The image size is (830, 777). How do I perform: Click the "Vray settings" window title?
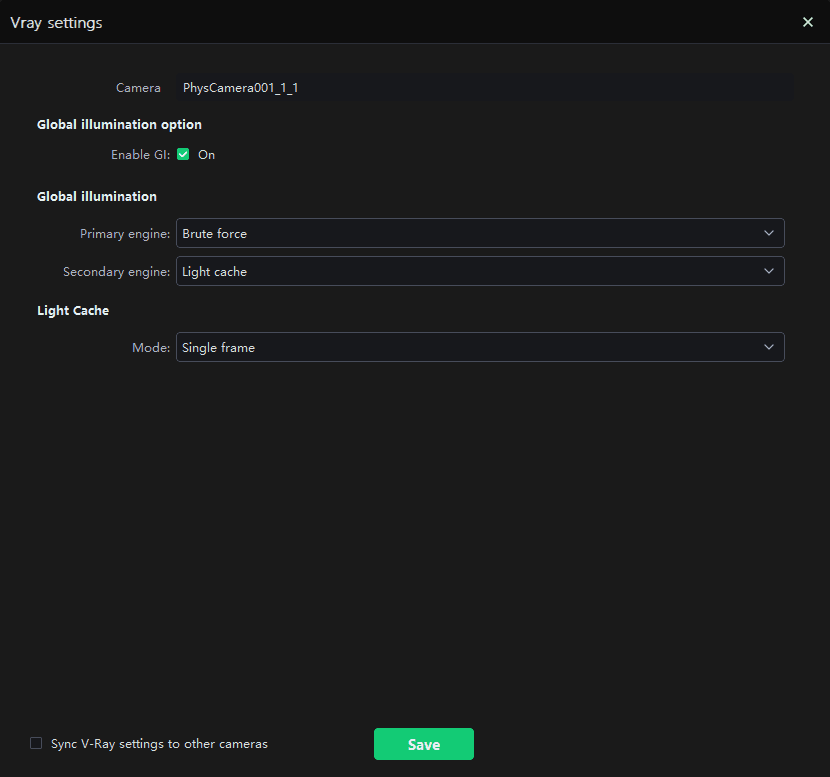pyautogui.click(x=56, y=22)
